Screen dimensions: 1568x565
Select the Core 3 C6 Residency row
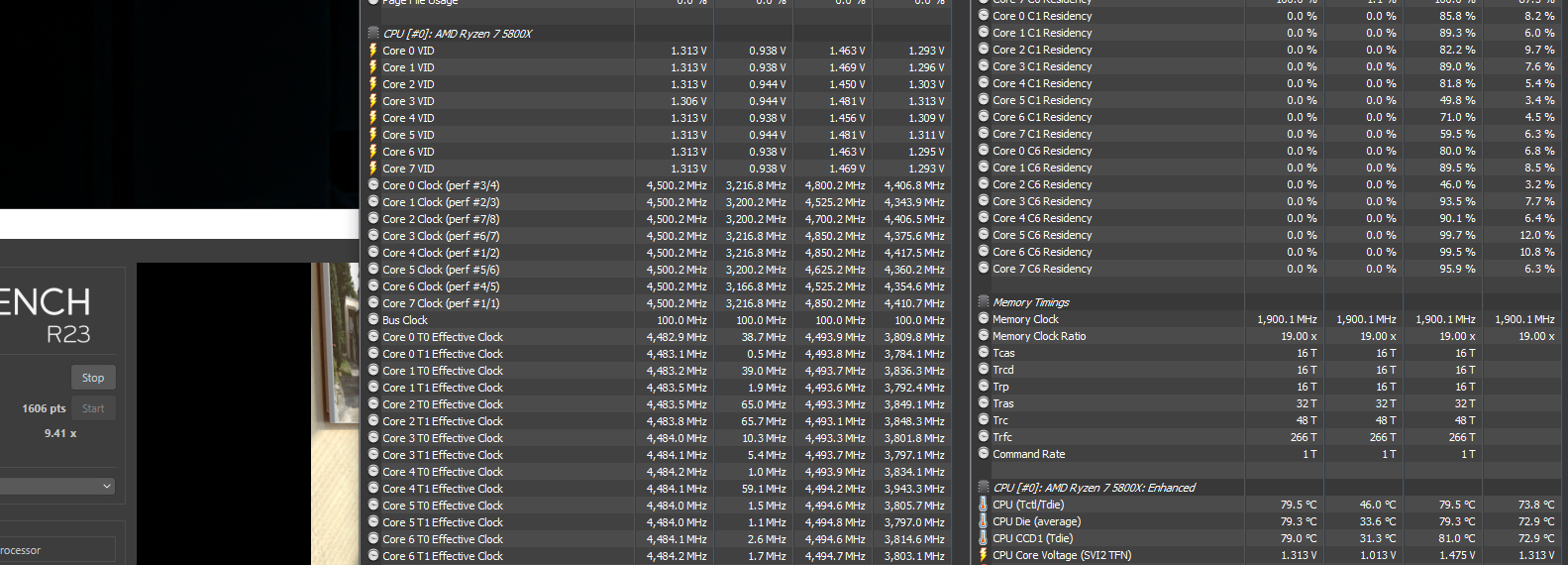(1268, 201)
